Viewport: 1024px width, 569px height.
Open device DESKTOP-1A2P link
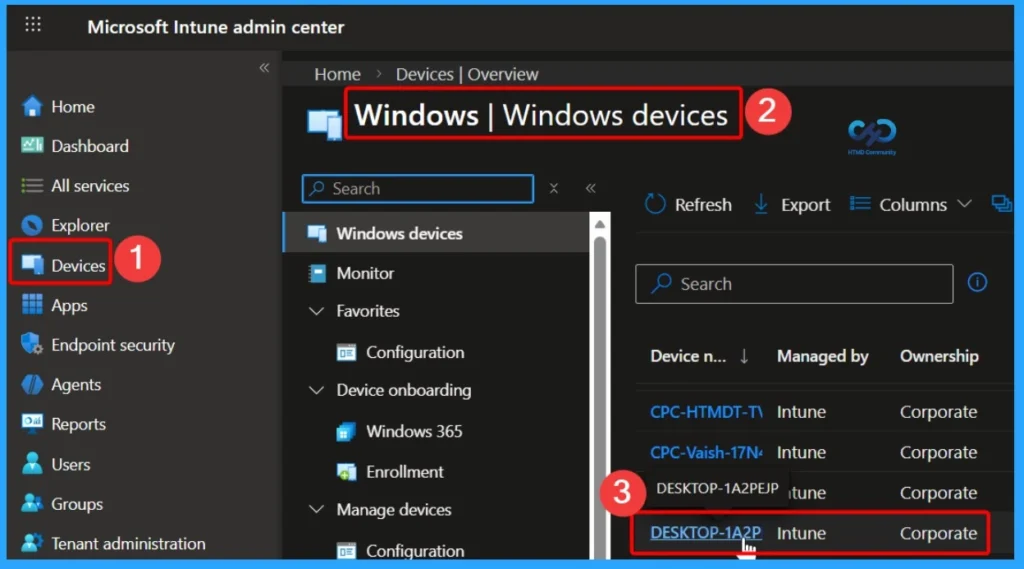tap(705, 533)
